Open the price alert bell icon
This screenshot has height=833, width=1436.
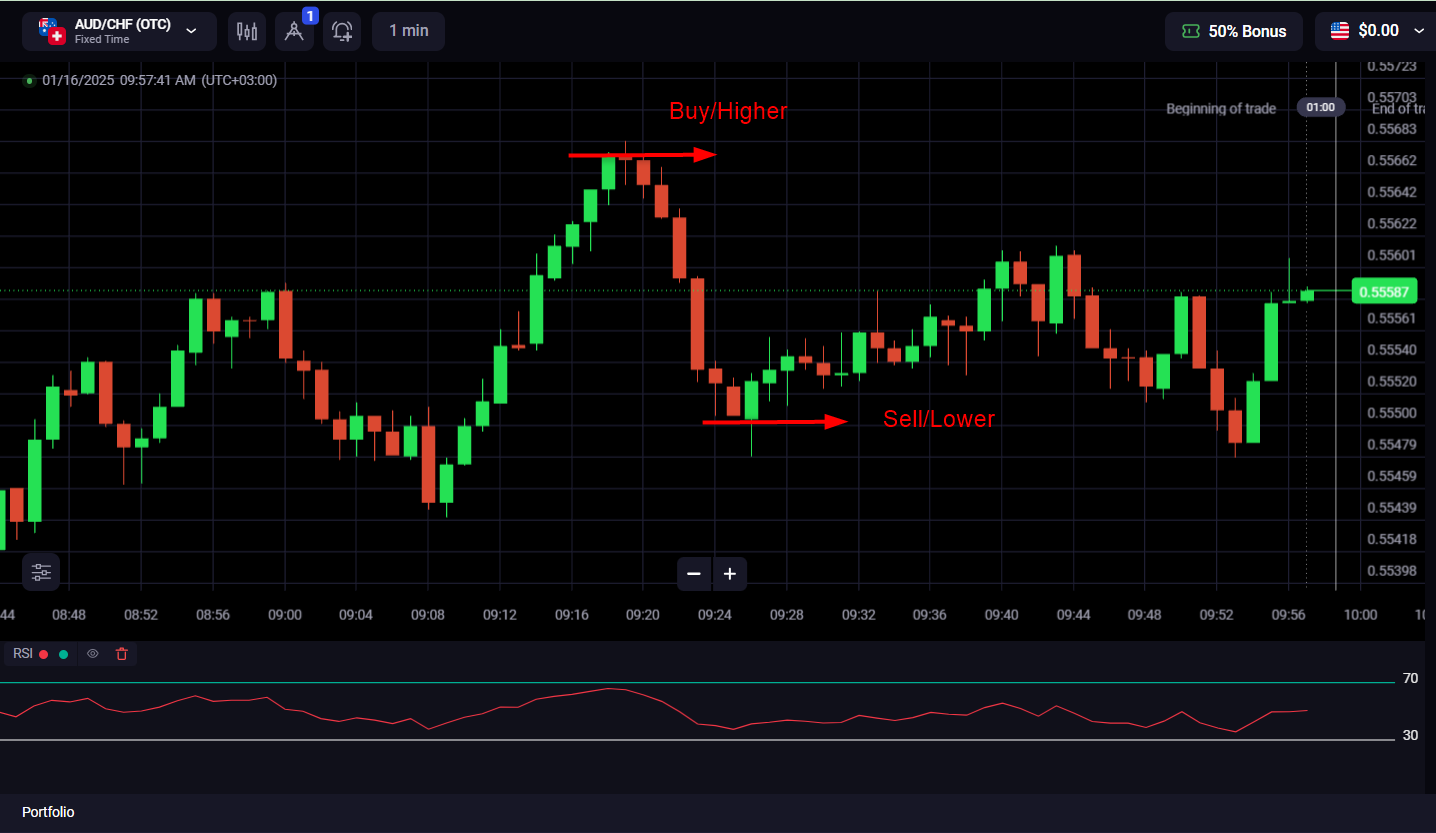(x=342, y=31)
